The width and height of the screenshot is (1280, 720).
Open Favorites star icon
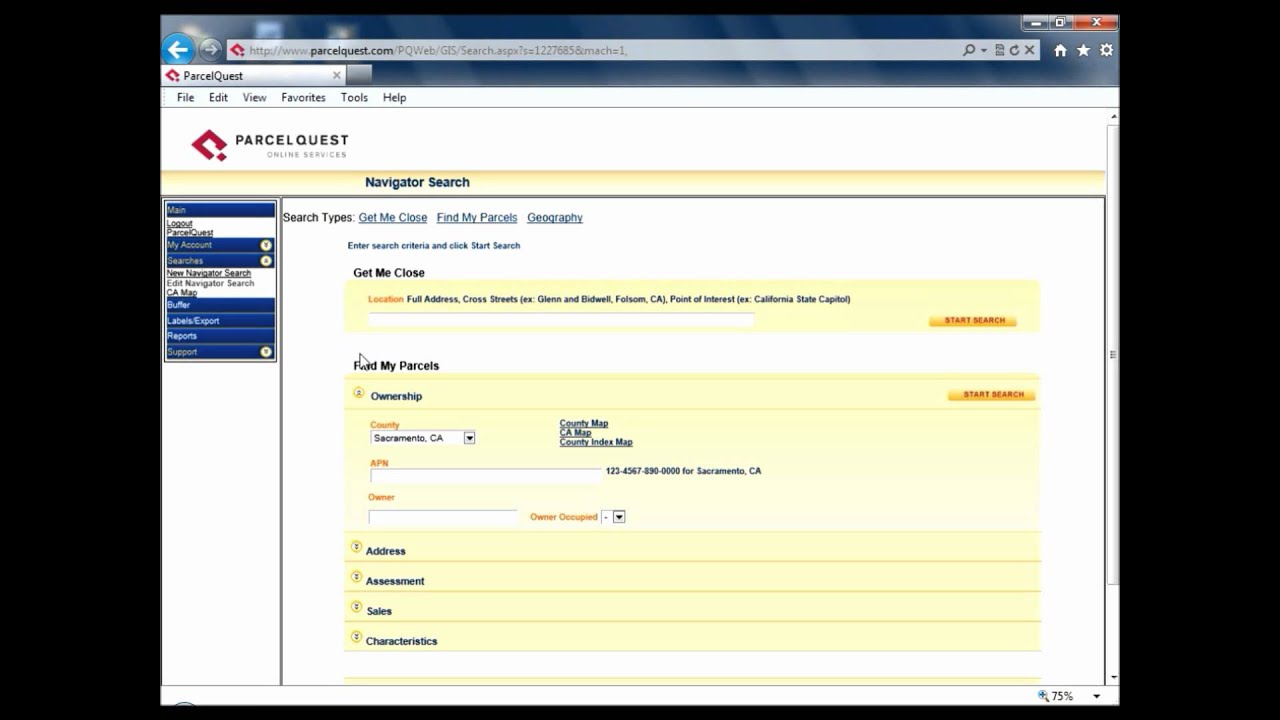(1083, 50)
